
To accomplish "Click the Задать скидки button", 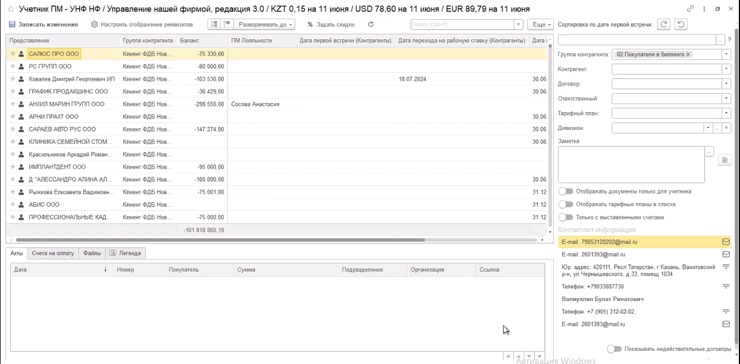I will pos(331,24).
